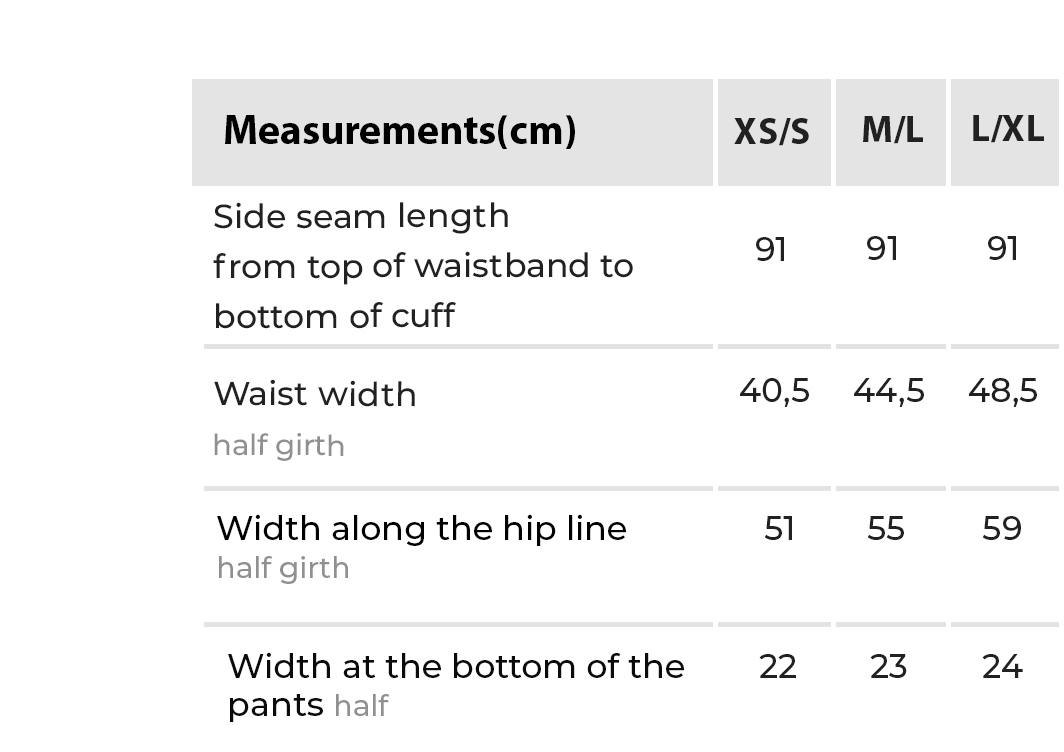
Task: Click the pants bottom width value 23
Action: click(888, 666)
